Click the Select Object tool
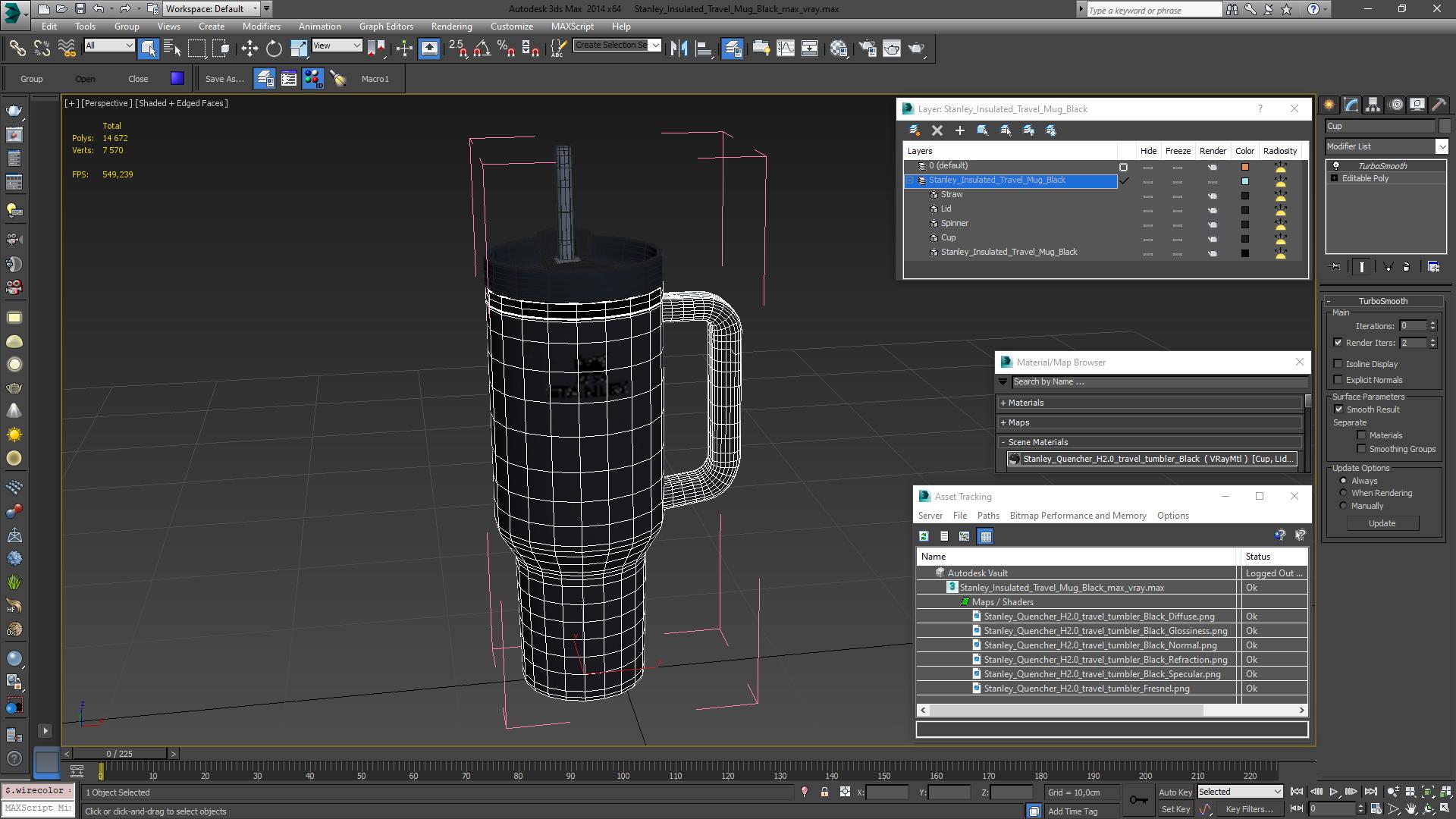 pyautogui.click(x=149, y=49)
